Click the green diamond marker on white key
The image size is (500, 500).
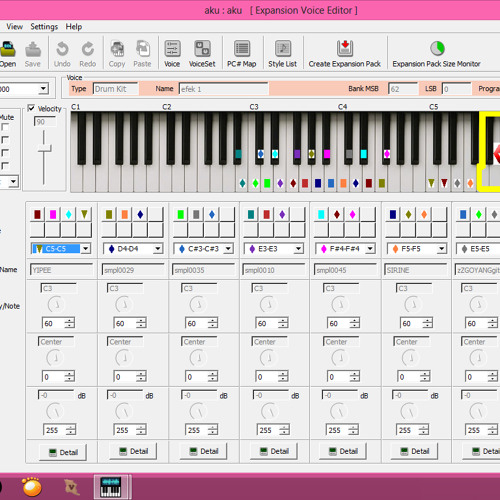point(255,183)
